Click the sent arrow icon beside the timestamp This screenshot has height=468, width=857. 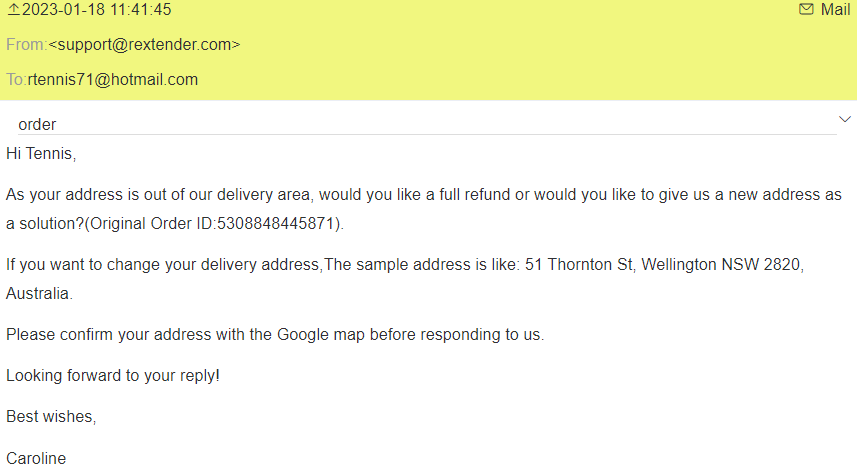tap(13, 10)
